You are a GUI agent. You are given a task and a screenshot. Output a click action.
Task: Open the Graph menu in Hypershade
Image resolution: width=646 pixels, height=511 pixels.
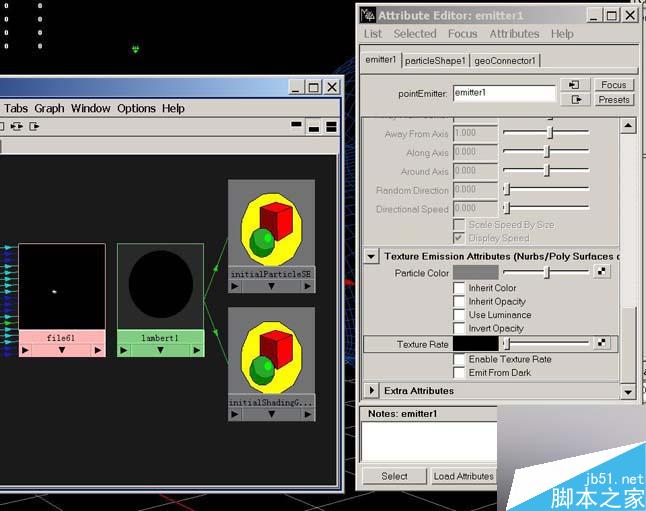click(x=49, y=108)
